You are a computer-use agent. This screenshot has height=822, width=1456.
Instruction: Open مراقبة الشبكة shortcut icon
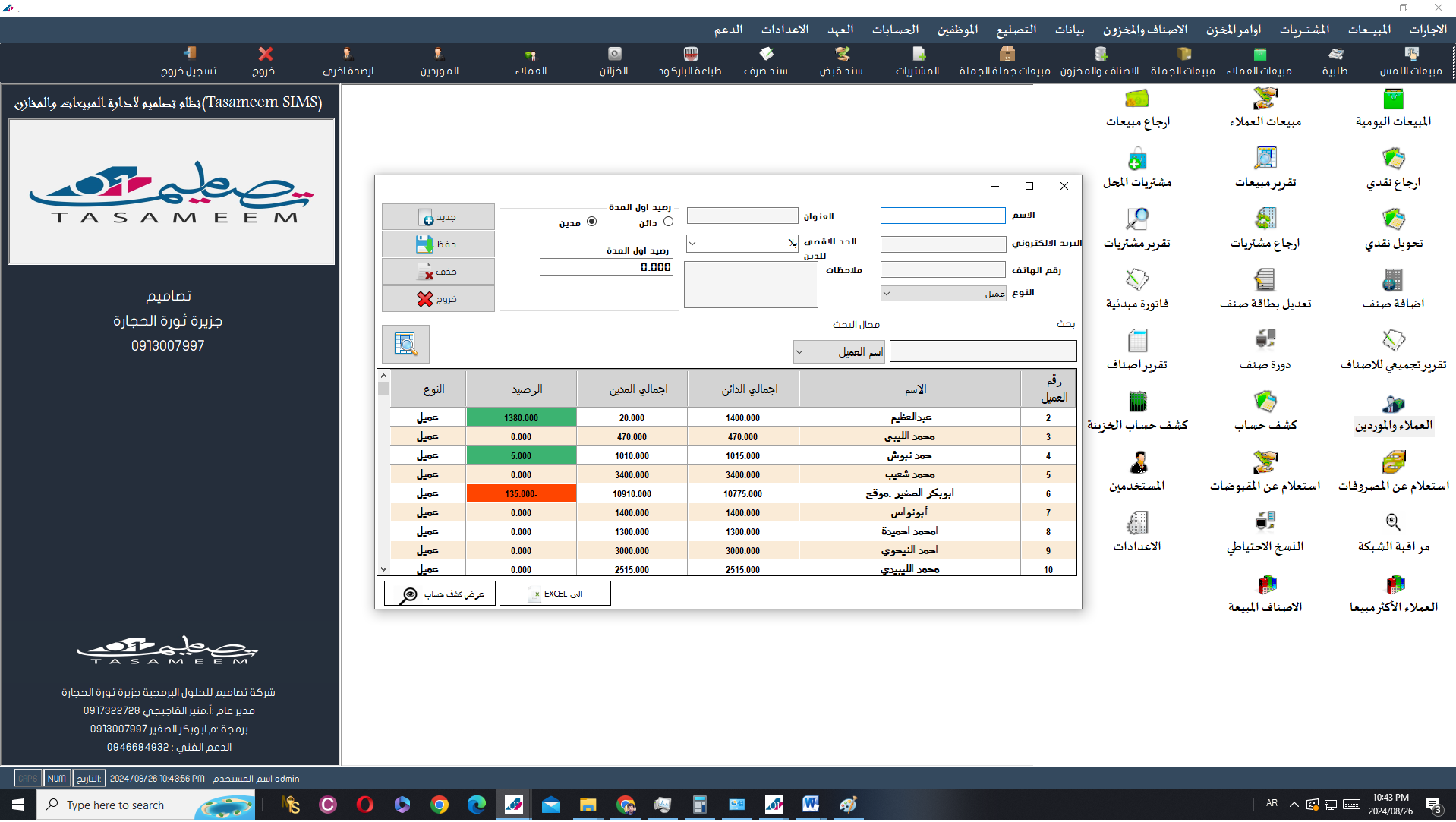tap(1393, 533)
